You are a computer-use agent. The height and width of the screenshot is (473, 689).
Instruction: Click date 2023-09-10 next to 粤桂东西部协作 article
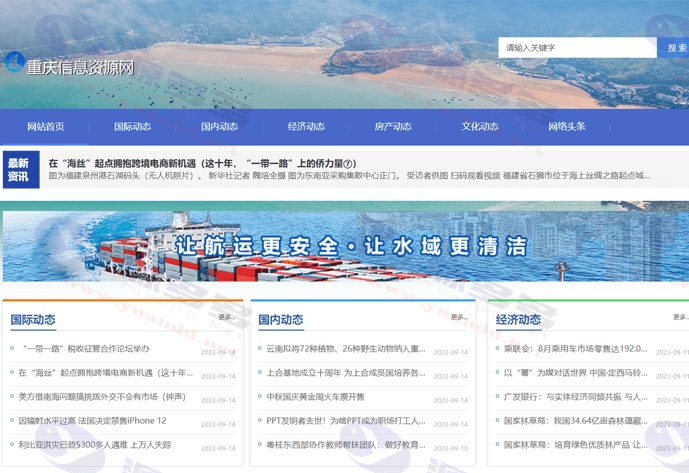click(451, 448)
